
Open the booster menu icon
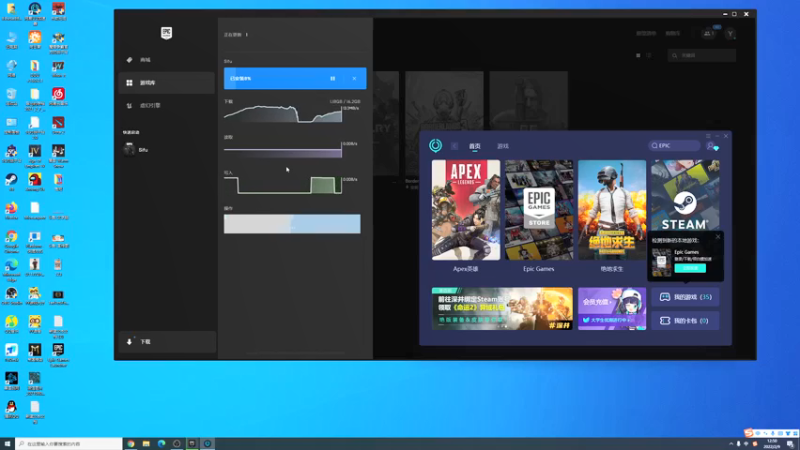coord(708,136)
